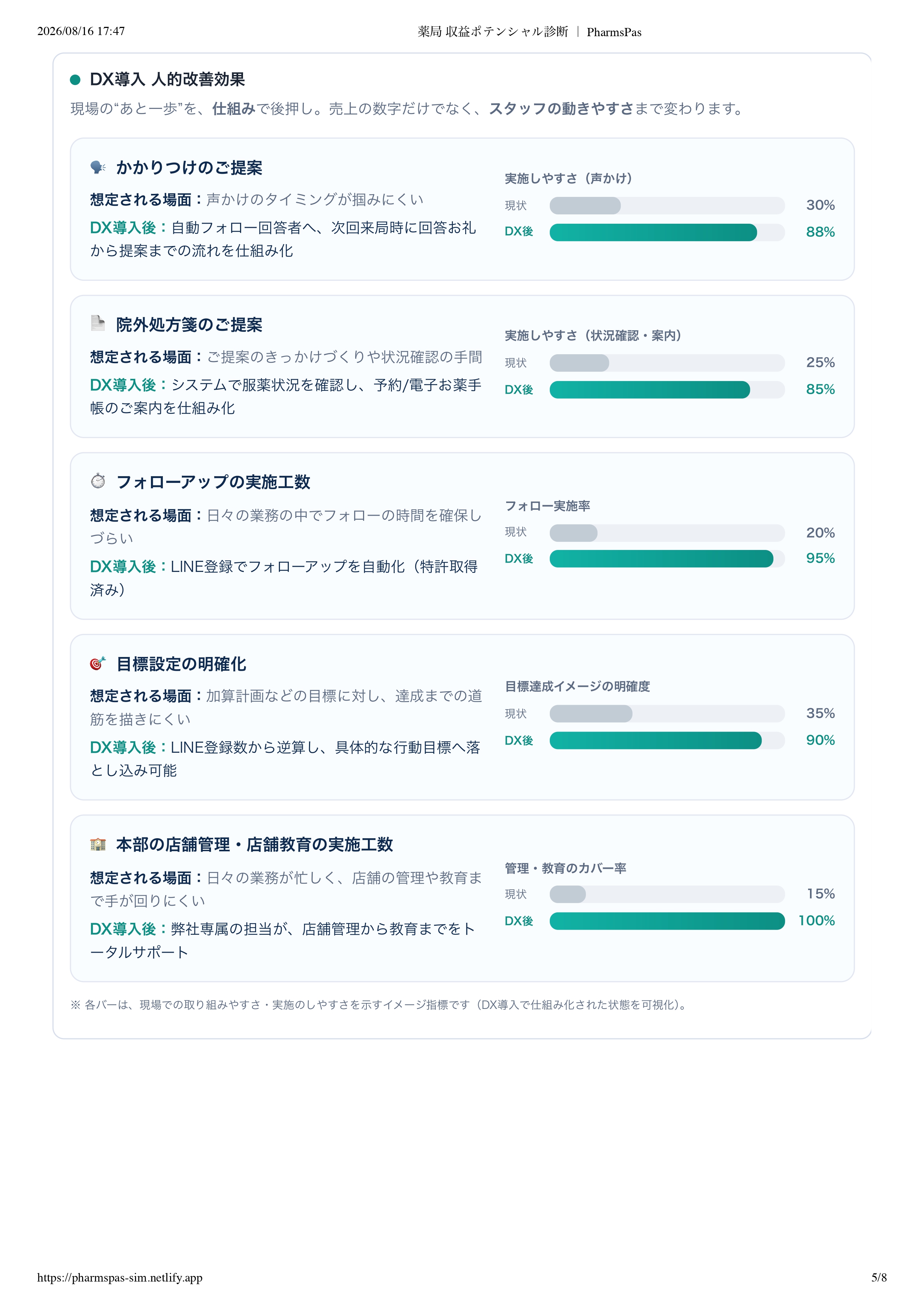Click the 88% DX後 bar for 声かけ
Viewport: 924px width, 1308px height.
[653, 232]
